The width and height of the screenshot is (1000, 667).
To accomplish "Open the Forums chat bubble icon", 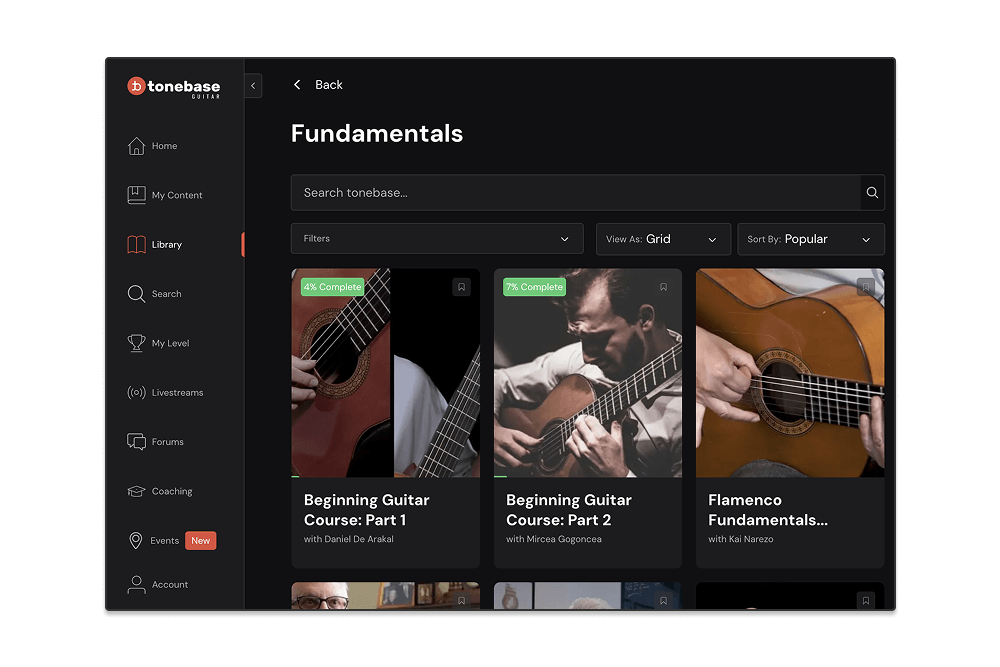I will click(136, 442).
